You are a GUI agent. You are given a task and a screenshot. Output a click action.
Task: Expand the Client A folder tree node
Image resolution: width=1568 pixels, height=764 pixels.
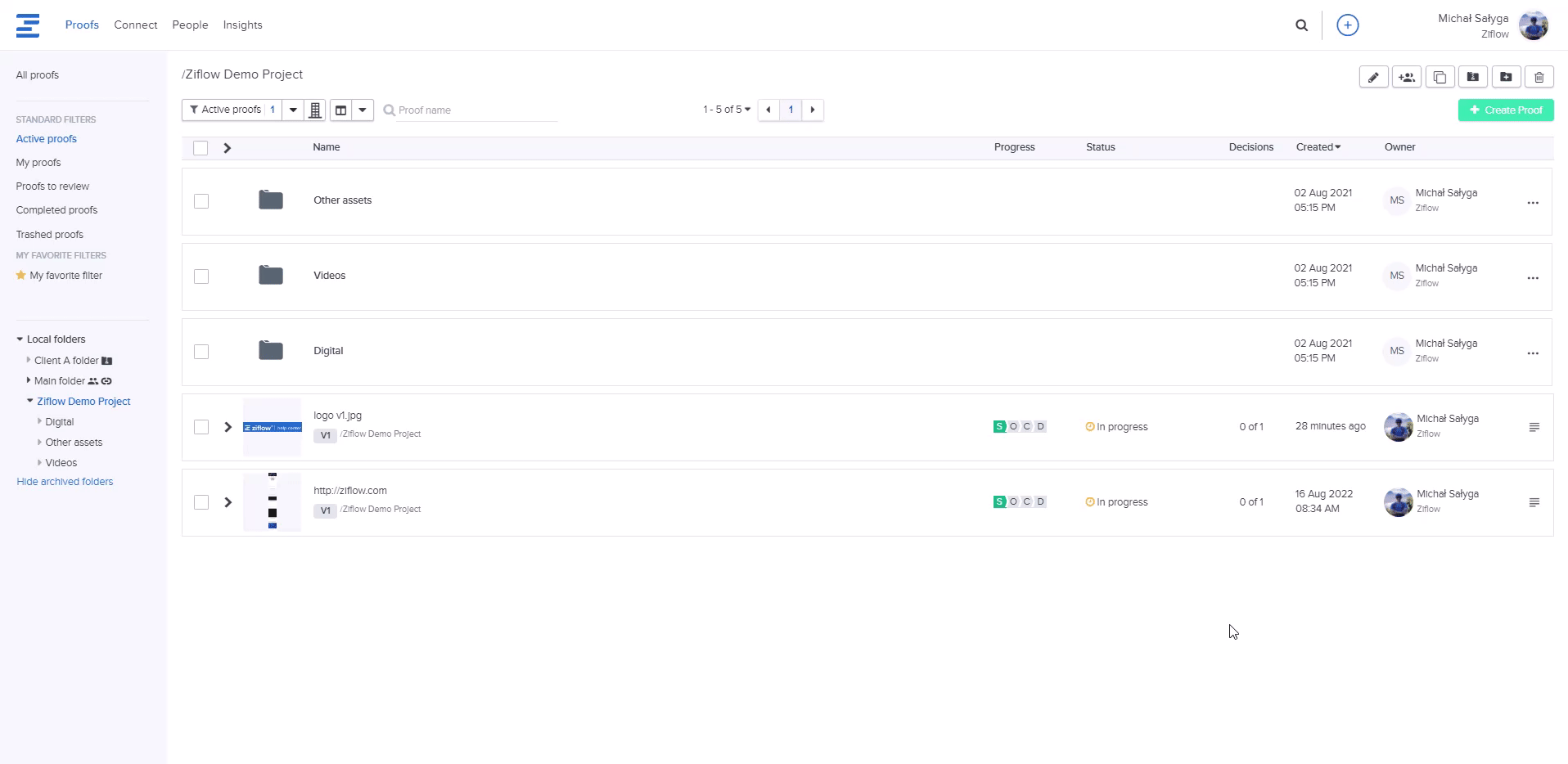(29, 360)
